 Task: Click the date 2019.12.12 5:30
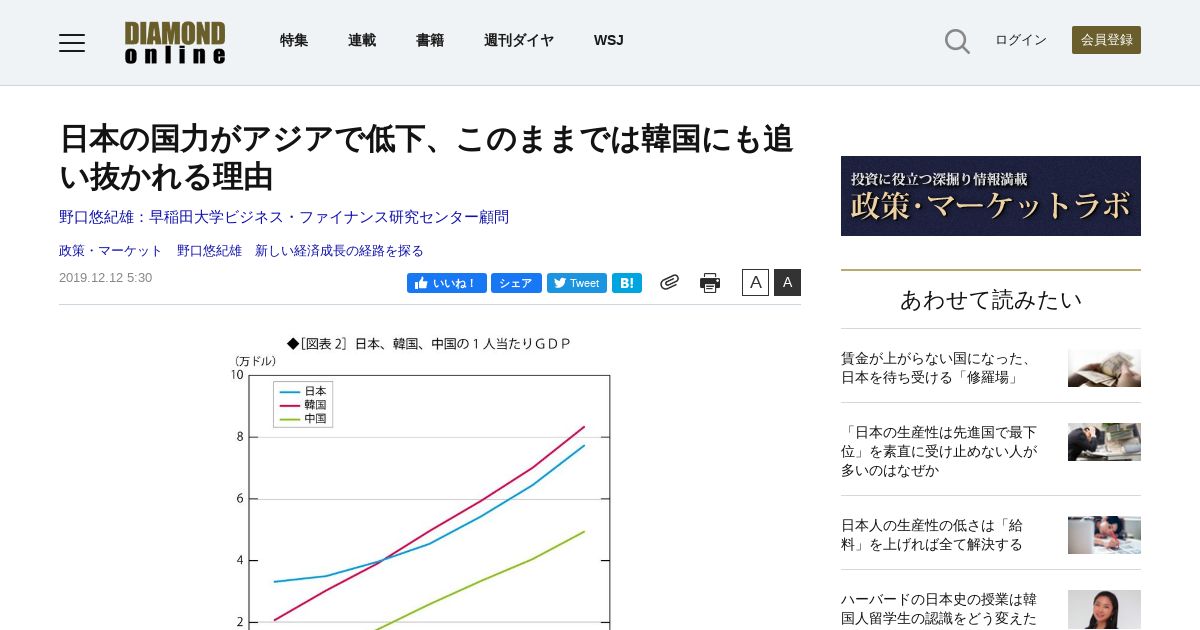tap(105, 278)
